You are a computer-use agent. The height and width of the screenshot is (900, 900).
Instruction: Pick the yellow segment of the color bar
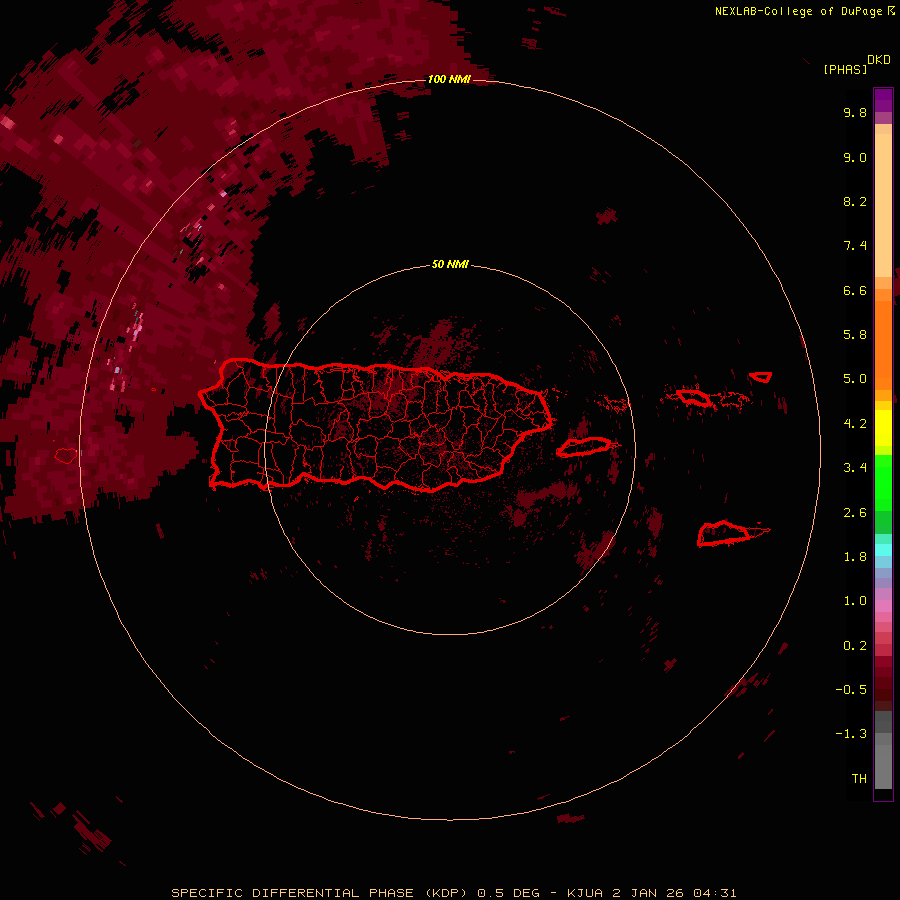(883, 428)
